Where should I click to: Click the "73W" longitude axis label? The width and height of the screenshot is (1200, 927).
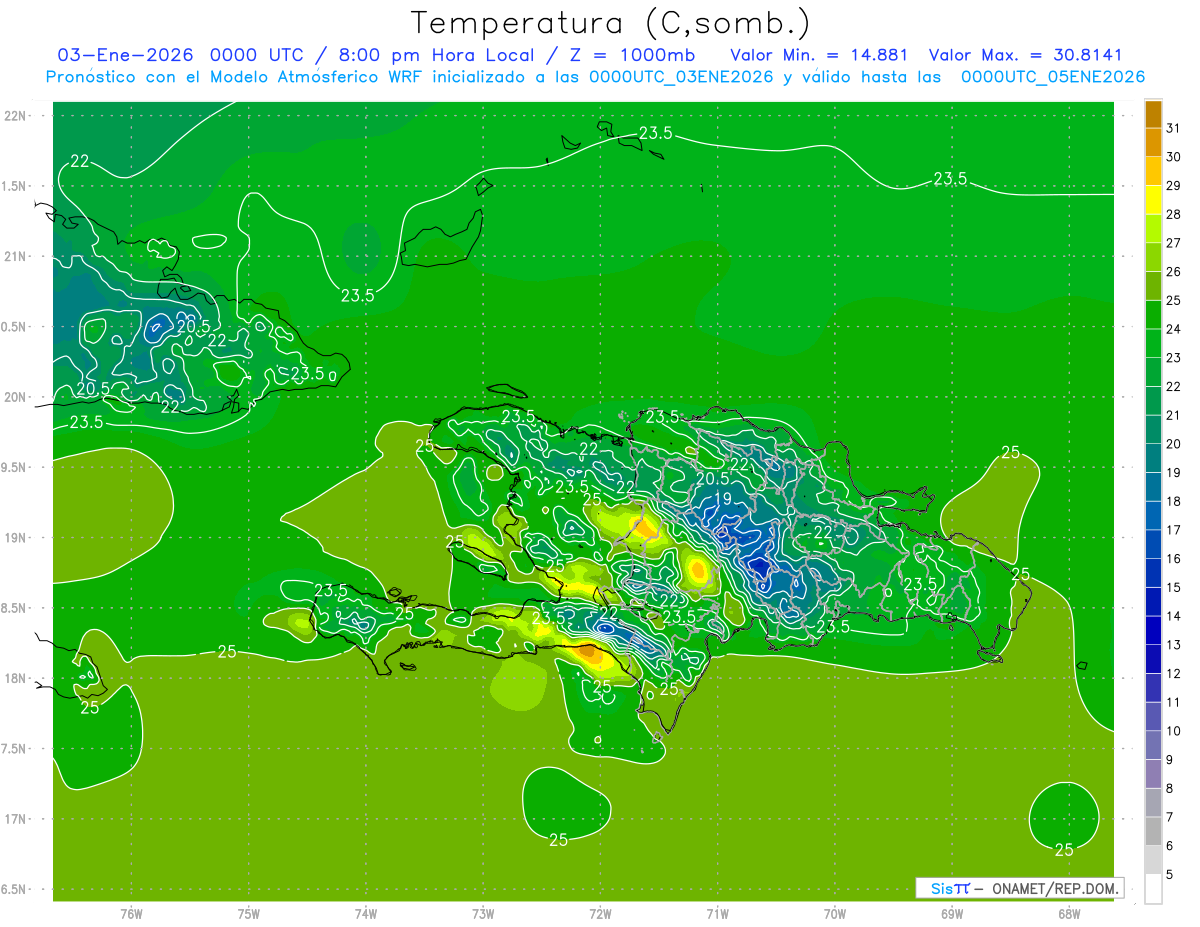point(483,914)
